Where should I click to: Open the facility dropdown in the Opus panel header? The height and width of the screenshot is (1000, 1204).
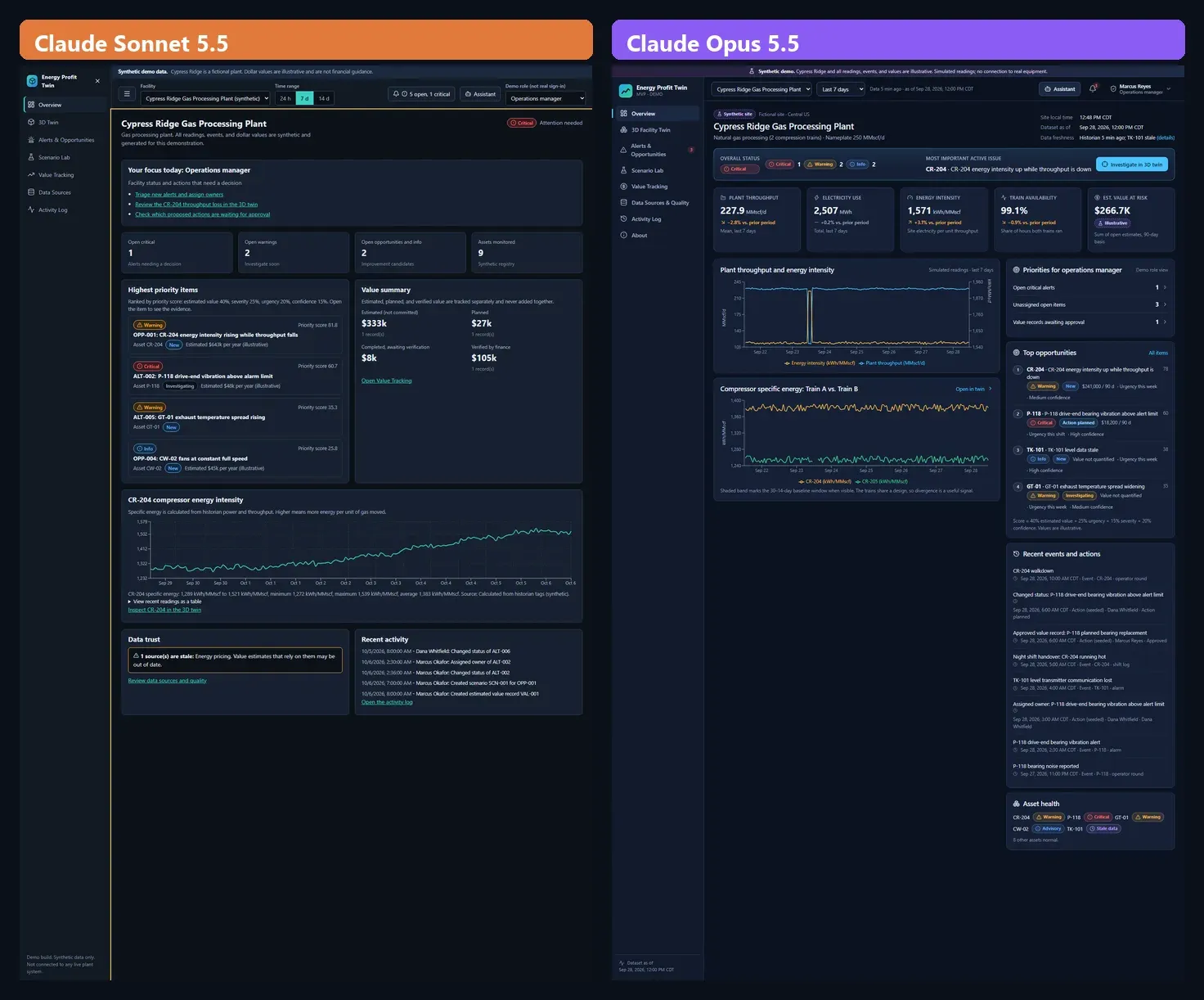[761, 89]
